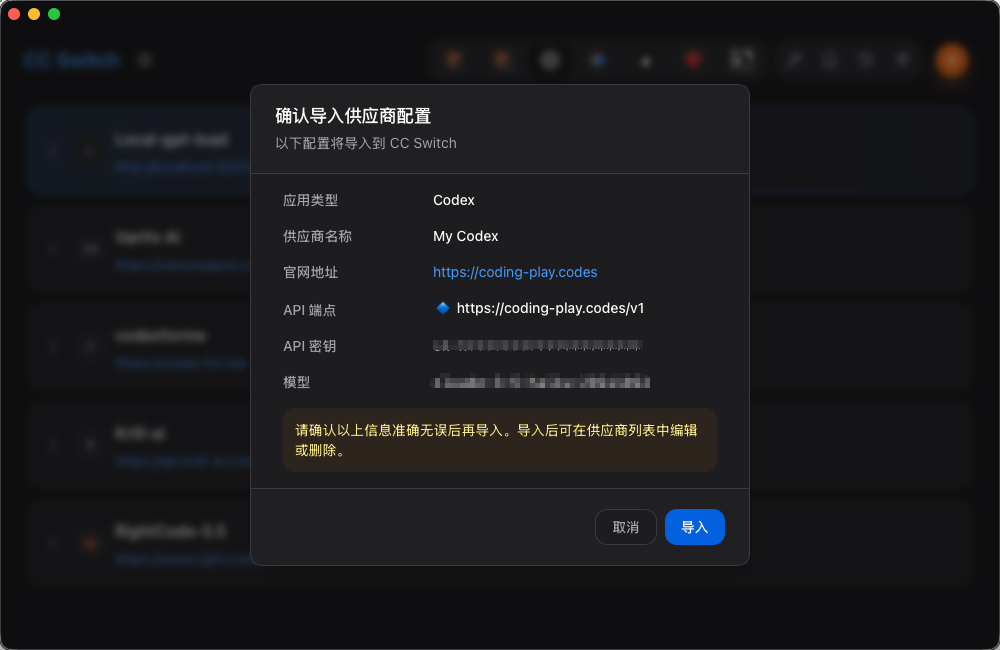The width and height of the screenshot is (1000, 650).
Task: Click the "My Codex" provider name value
Action: click(x=466, y=236)
